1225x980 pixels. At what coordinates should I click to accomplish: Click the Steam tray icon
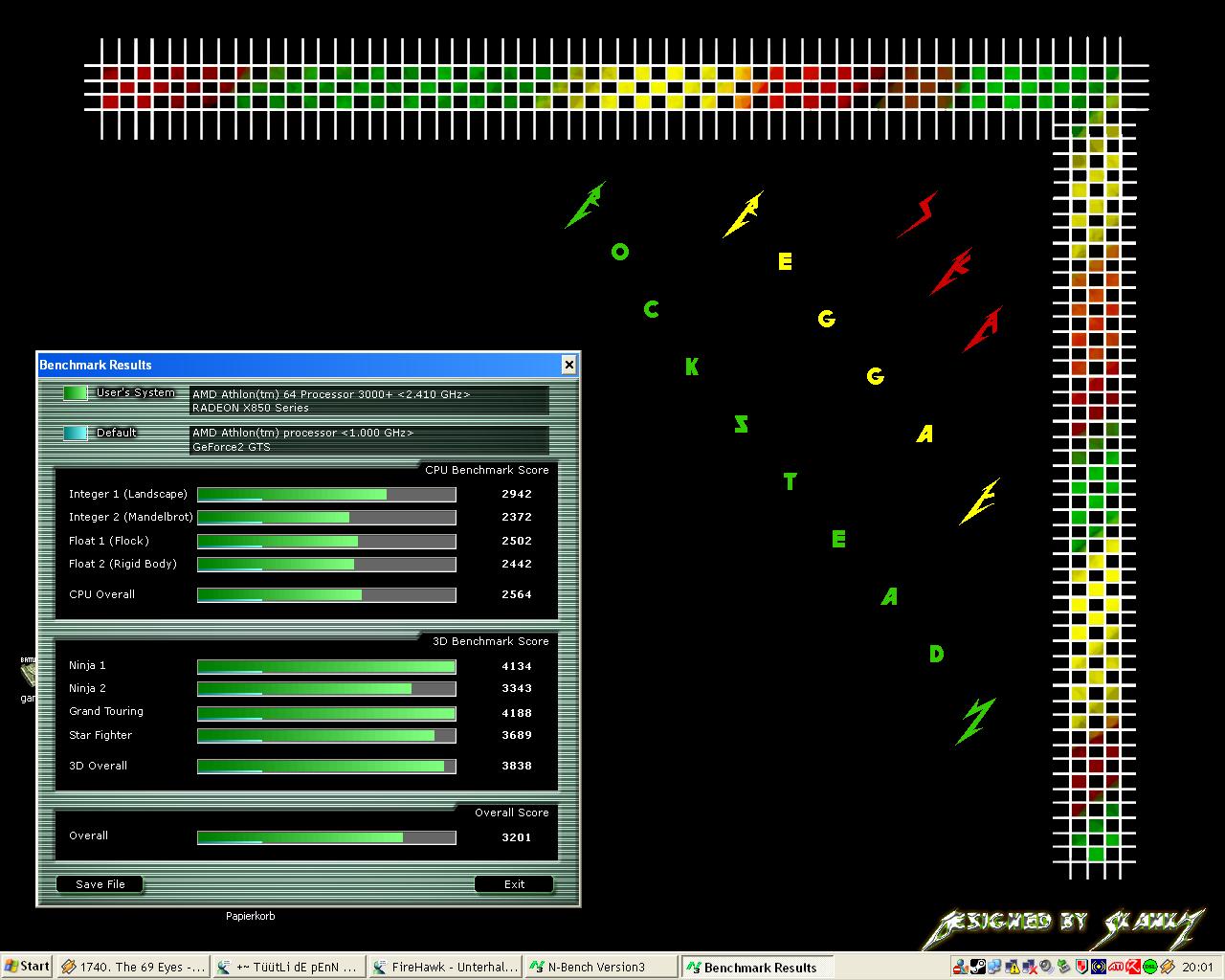tap(978, 967)
